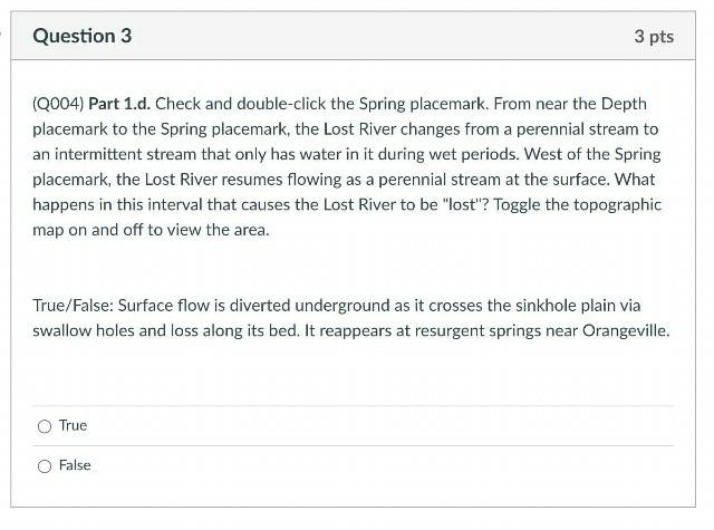Click the "False" answer label text
Screen dimensions: 714x530
(75, 465)
